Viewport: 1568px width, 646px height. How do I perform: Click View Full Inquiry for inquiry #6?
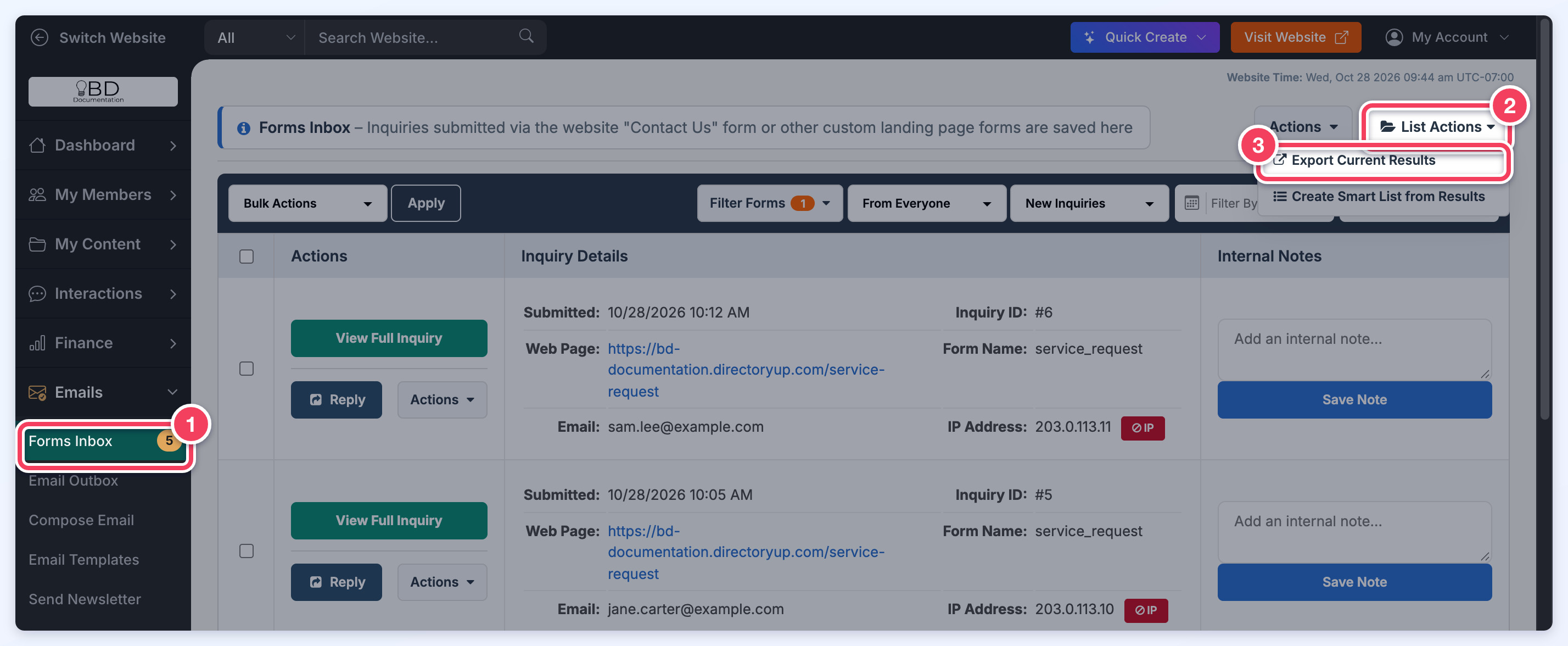pyautogui.click(x=388, y=338)
